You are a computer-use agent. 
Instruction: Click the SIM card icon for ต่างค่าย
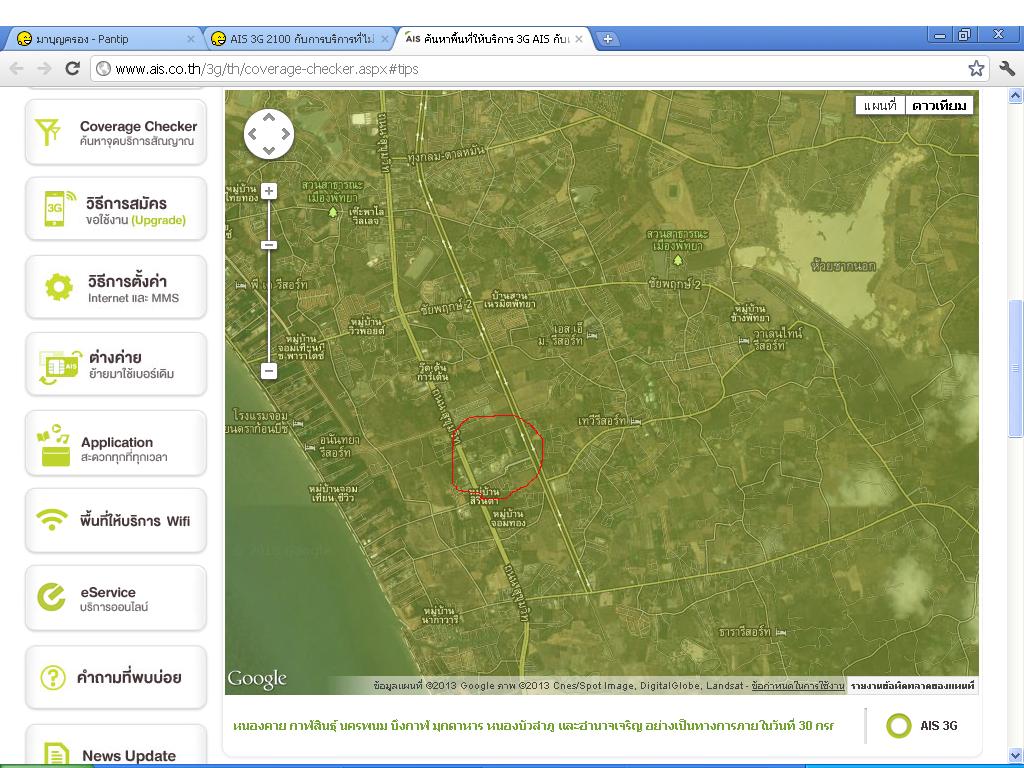click(x=59, y=367)
